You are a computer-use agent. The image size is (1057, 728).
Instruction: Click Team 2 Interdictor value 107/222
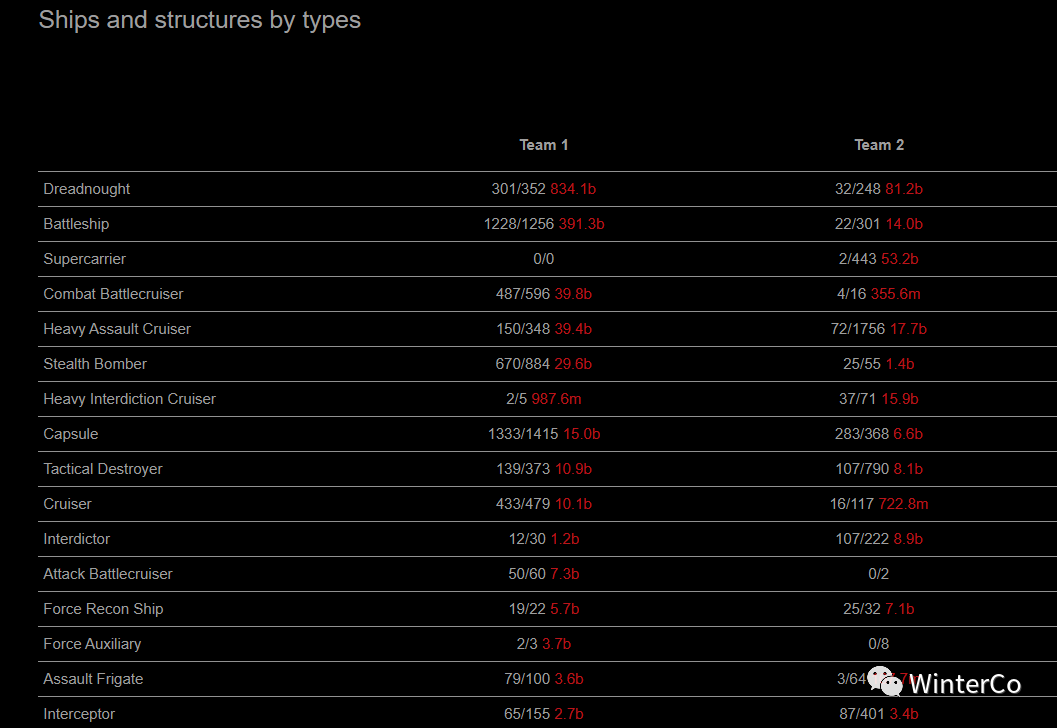[862, 539]
